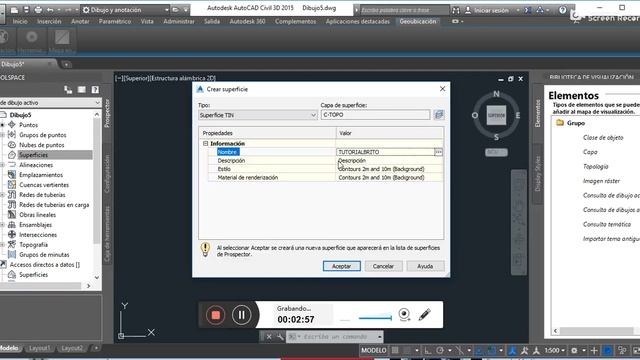Select Cuencas vertientes tree item
Viewport: 640px width, 360px height.
44,185
